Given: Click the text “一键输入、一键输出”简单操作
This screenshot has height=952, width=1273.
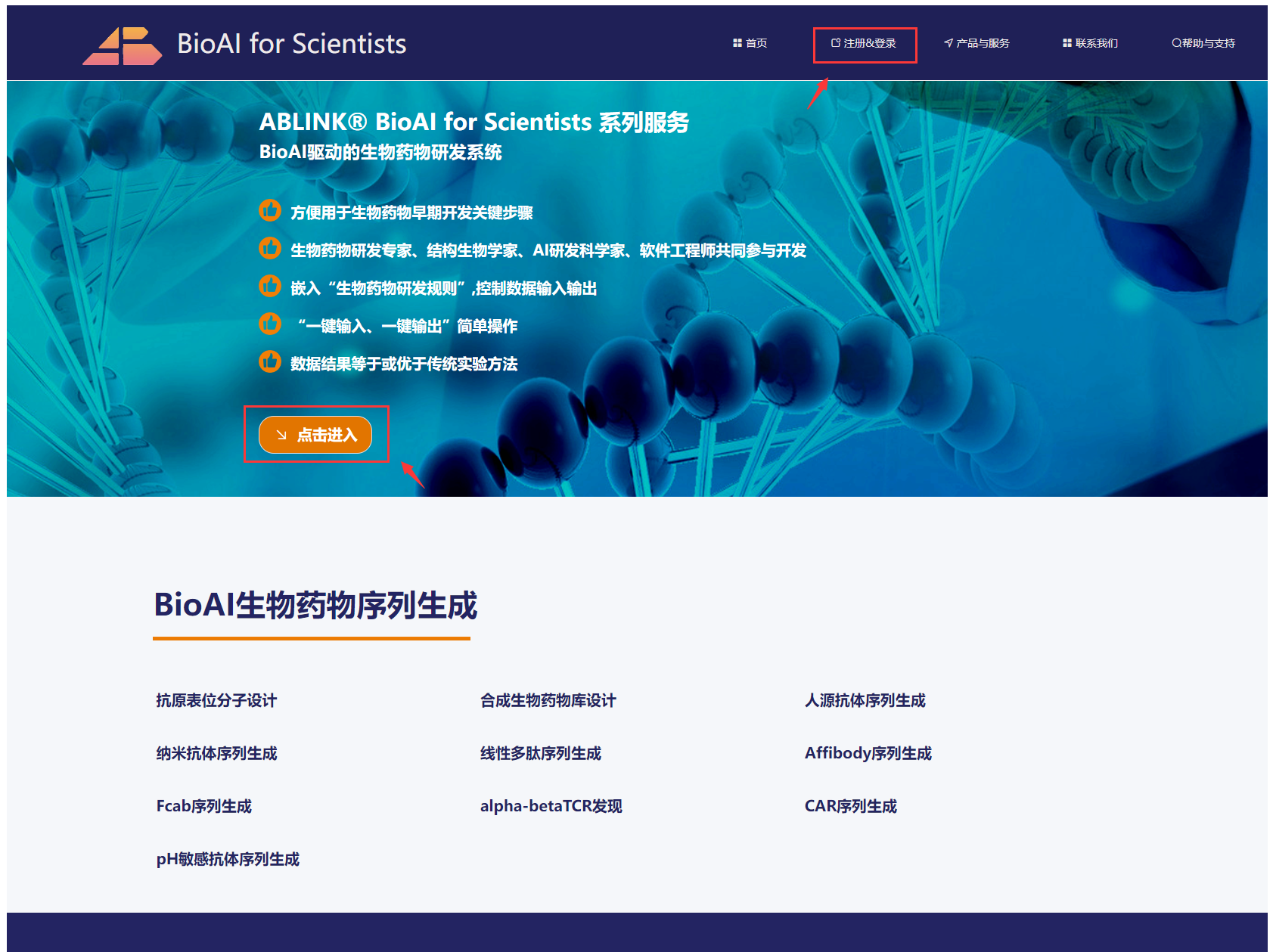Looking at the screenshot, I should pos(408,326).
